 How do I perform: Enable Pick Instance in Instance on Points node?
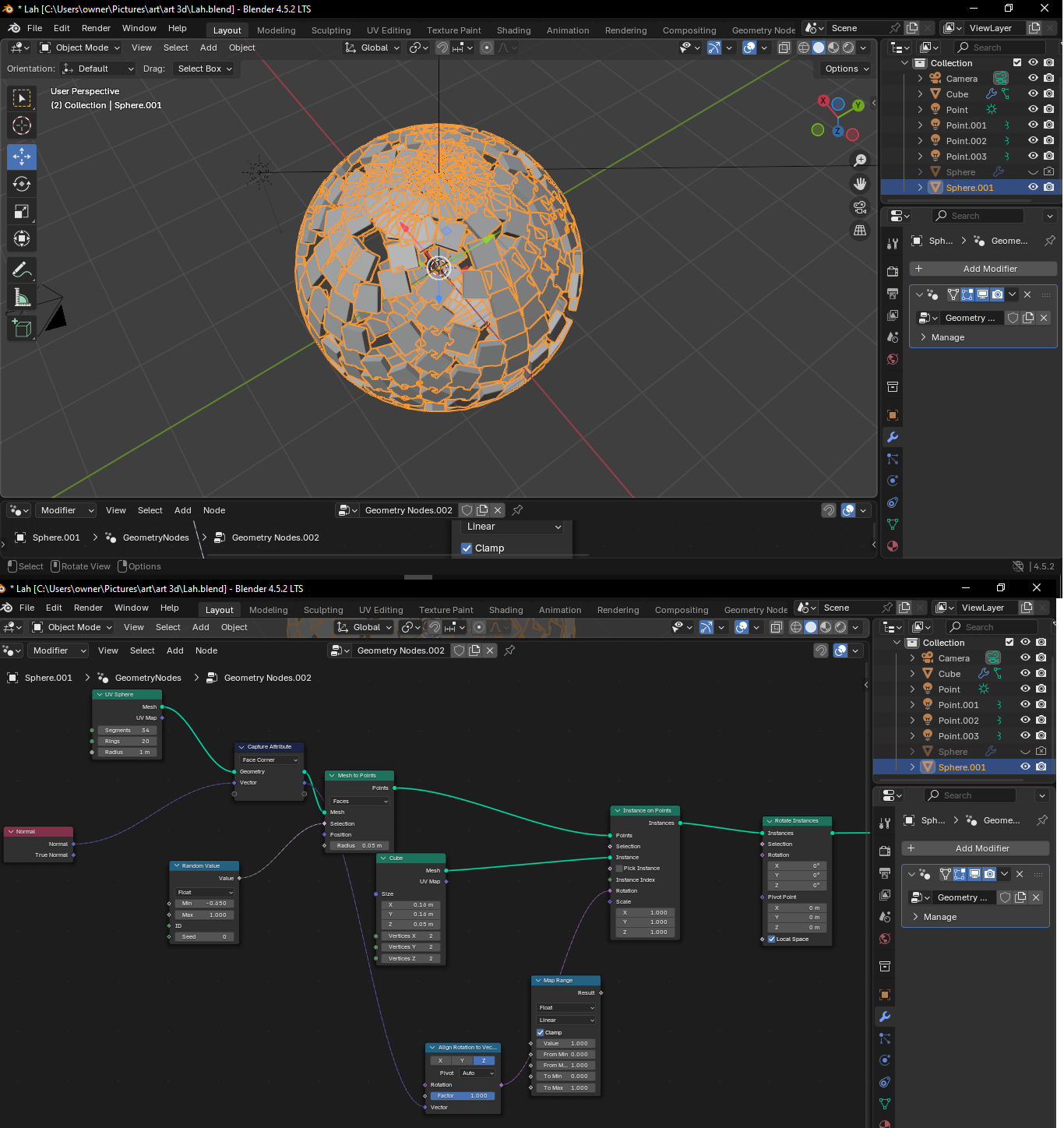point(619,868)
